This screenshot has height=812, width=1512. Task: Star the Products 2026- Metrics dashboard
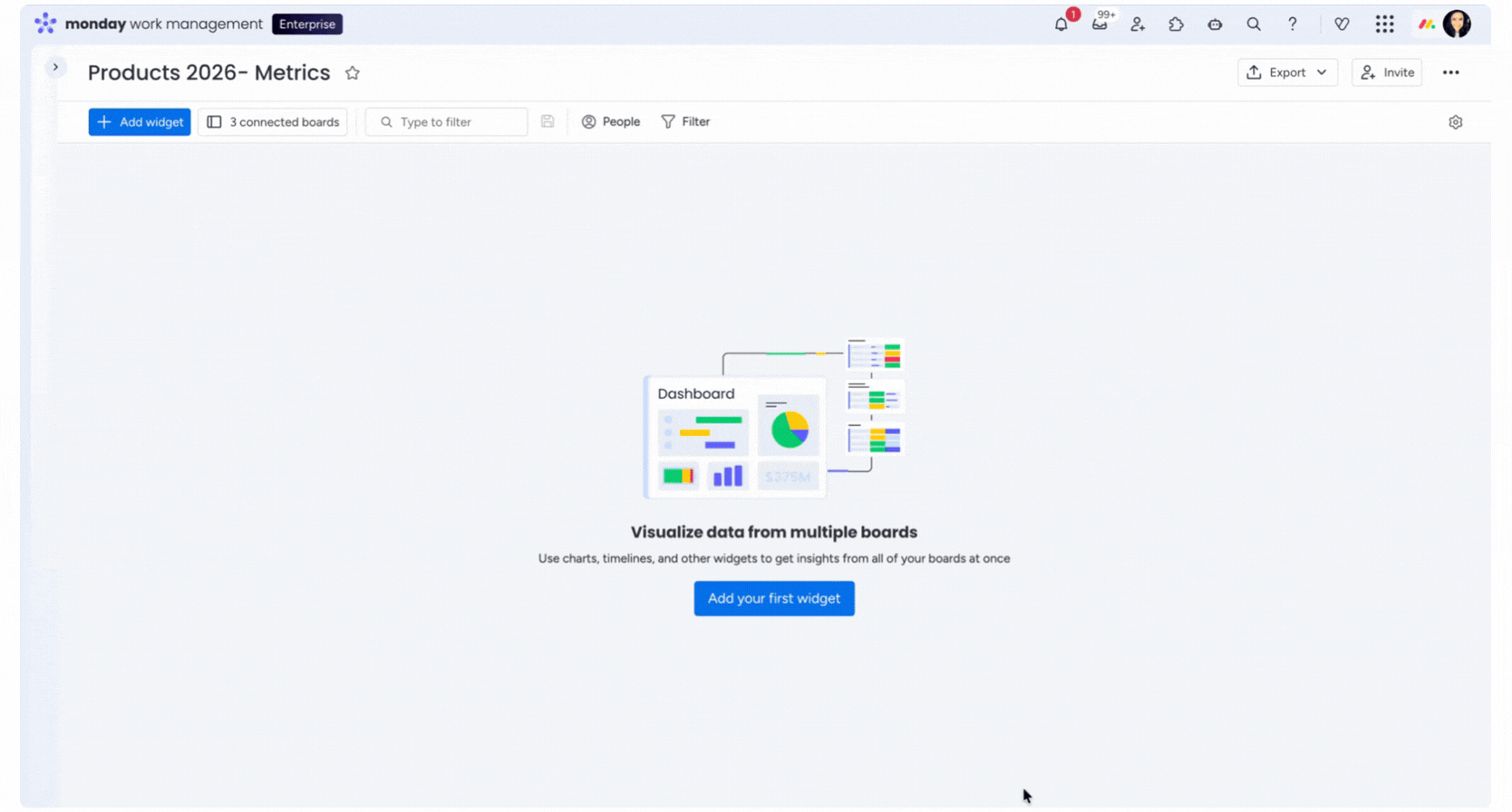(353, 73)
